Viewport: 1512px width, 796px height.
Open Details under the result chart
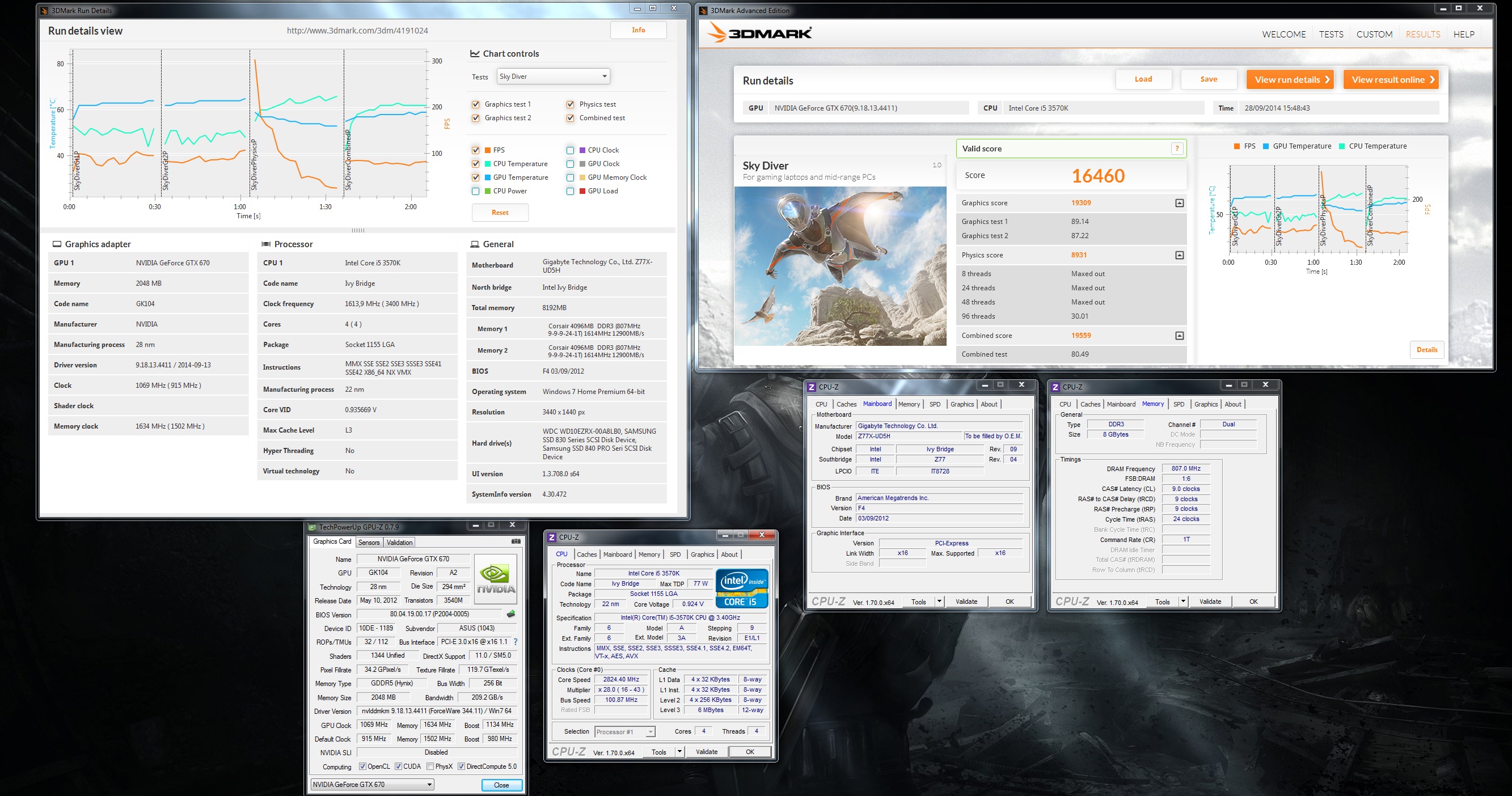click(x=1427, y=350)
